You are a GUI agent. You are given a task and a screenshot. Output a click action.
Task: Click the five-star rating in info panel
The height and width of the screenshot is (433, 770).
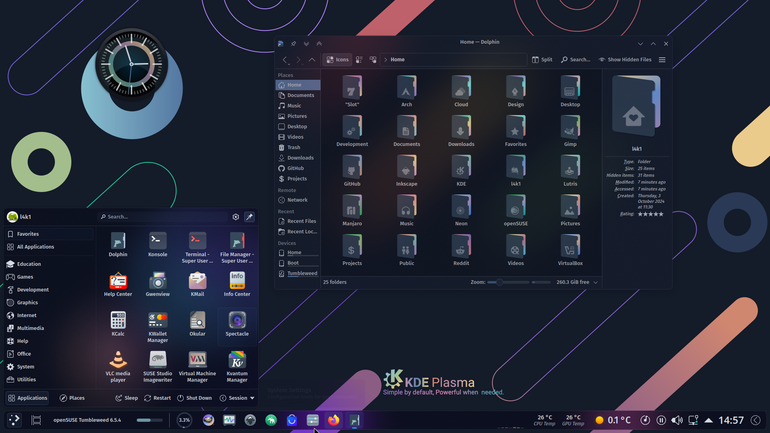tap(651, 214)
